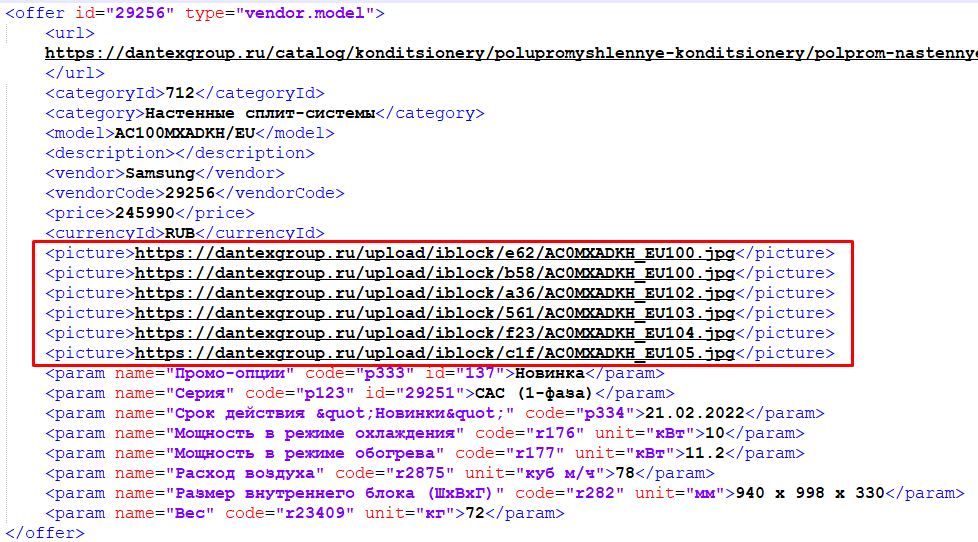Click param name "Мощность в режиме охлаждения"

click(x=314, y=433)
